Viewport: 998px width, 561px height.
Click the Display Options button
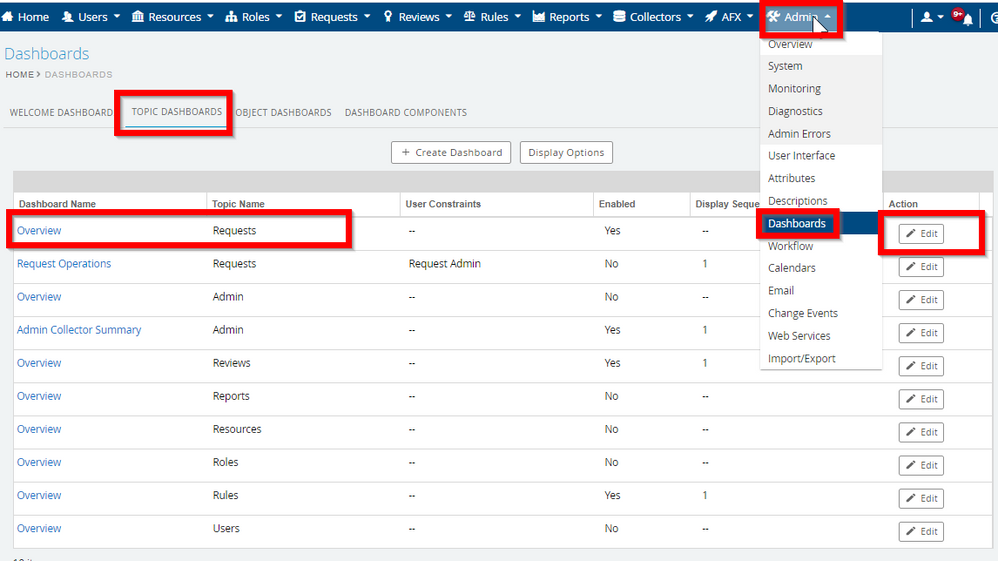tap(566, 153)
